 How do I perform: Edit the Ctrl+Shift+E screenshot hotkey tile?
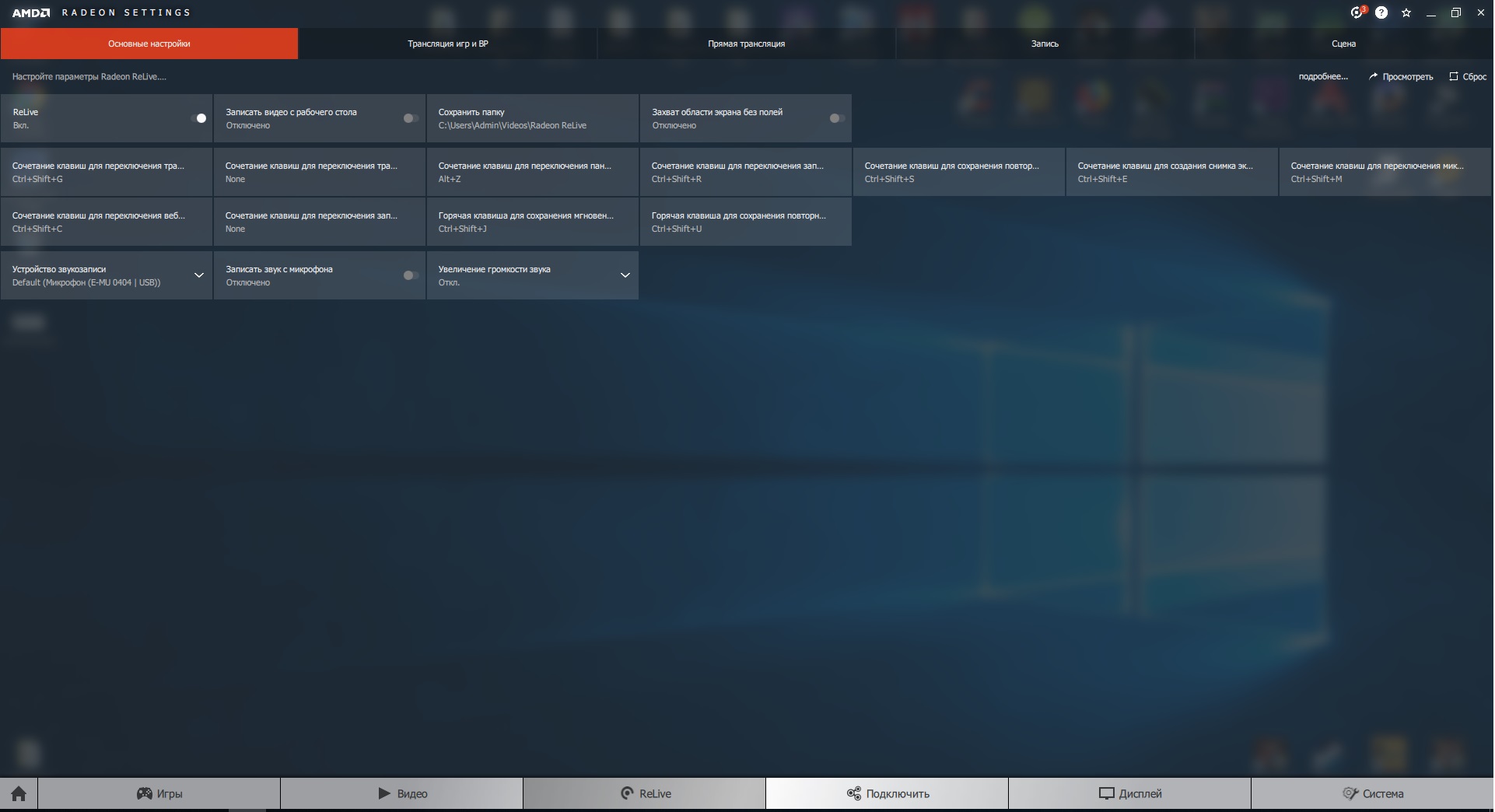point(1172,172)
